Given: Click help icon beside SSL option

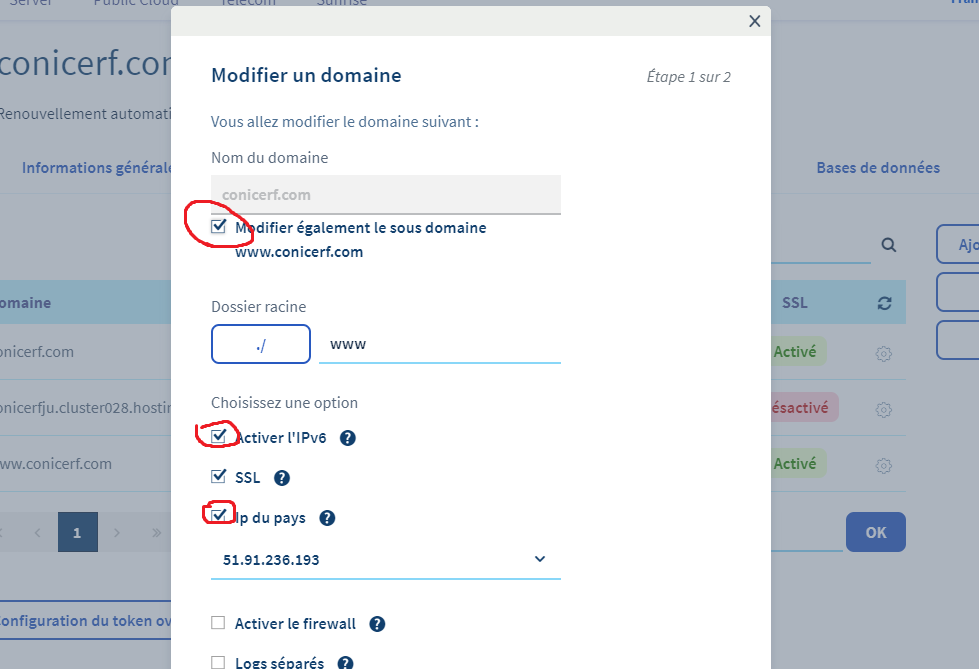Looking at the screenshot, I should tap(282, 478).
